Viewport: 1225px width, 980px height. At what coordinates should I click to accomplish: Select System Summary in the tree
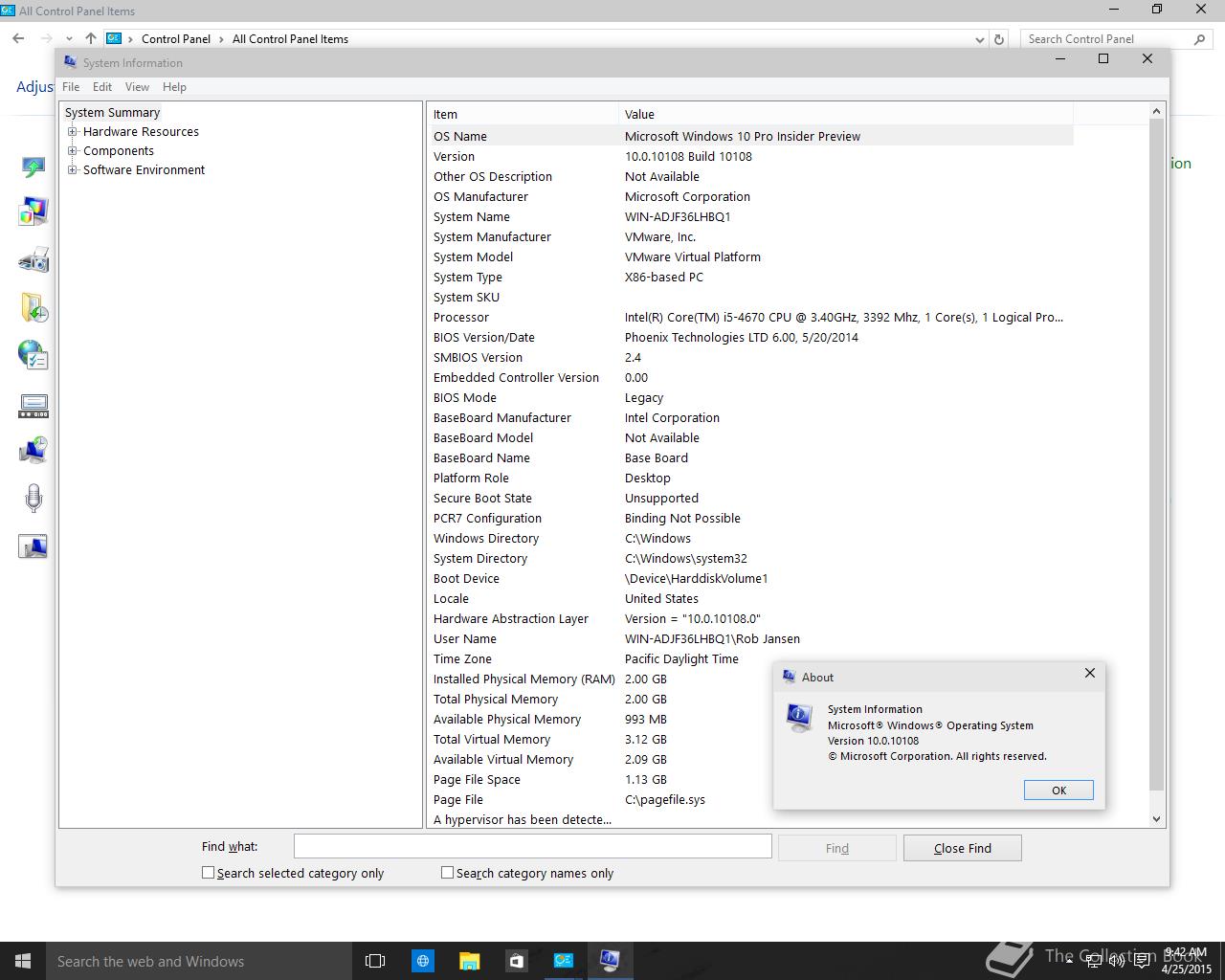[x=112, y=113]
